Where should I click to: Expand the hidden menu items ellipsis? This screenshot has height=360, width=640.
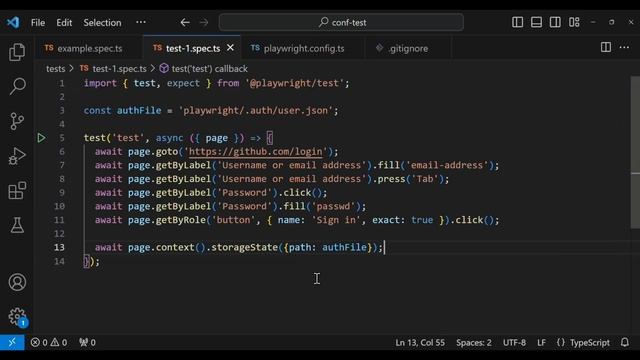141,22
